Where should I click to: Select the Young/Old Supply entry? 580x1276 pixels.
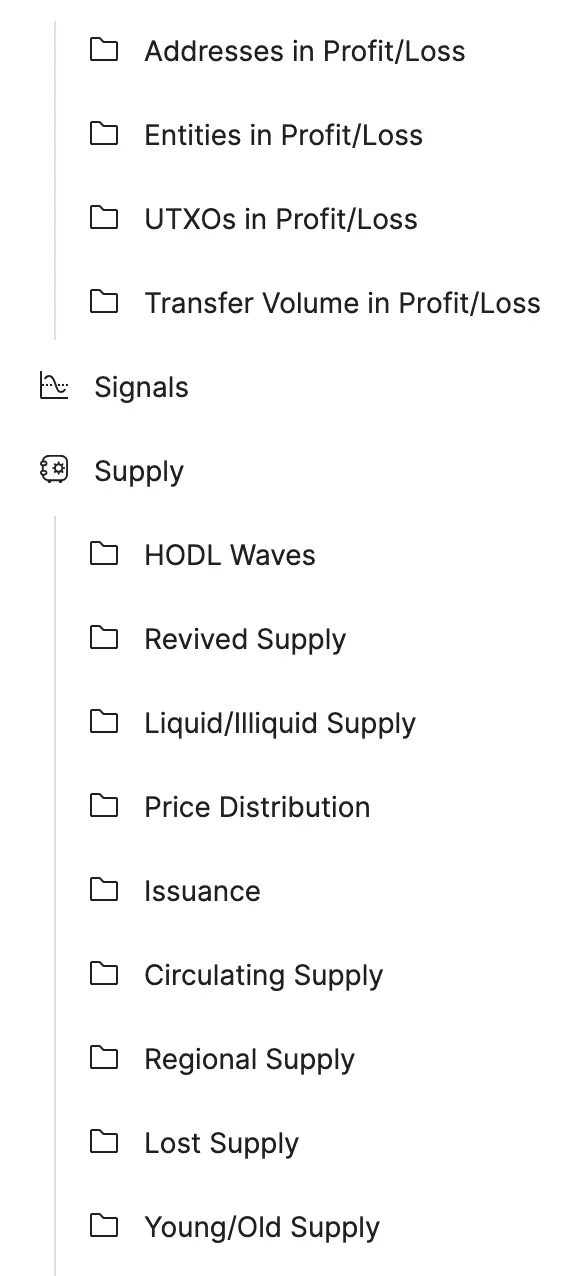(262, 1227)
